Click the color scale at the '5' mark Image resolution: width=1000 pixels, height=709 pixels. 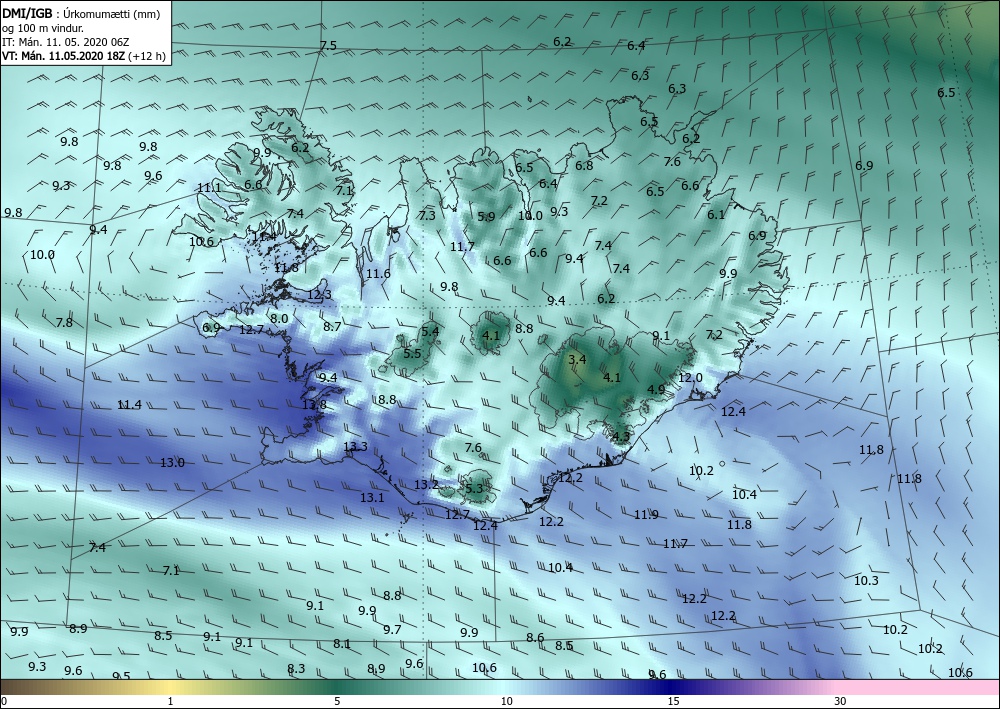tap(337, 687)
